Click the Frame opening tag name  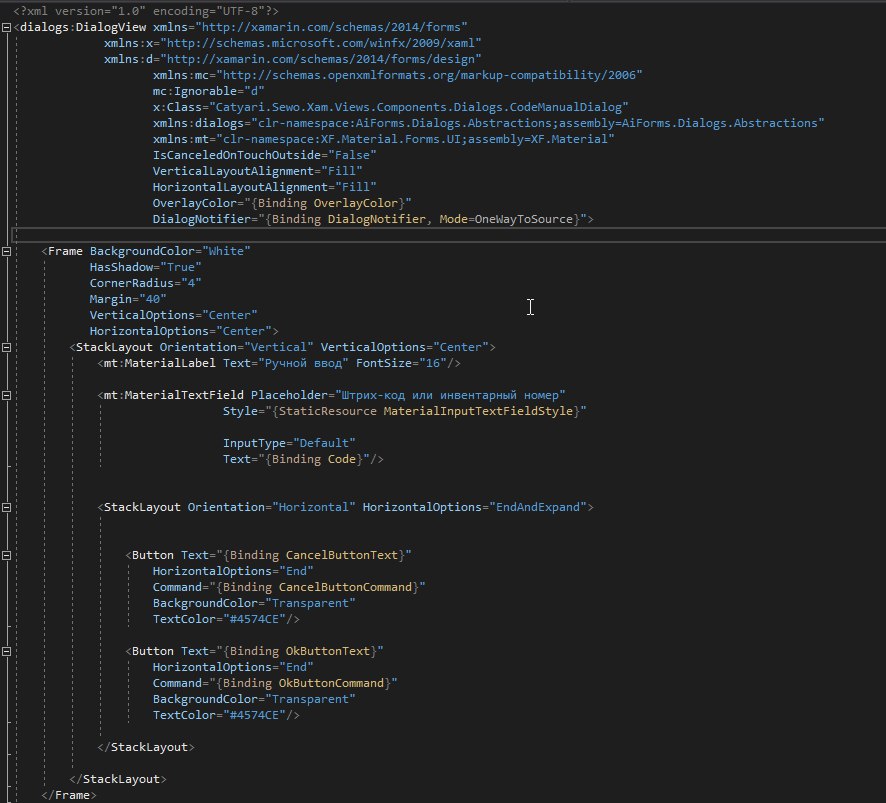[65, 251]
